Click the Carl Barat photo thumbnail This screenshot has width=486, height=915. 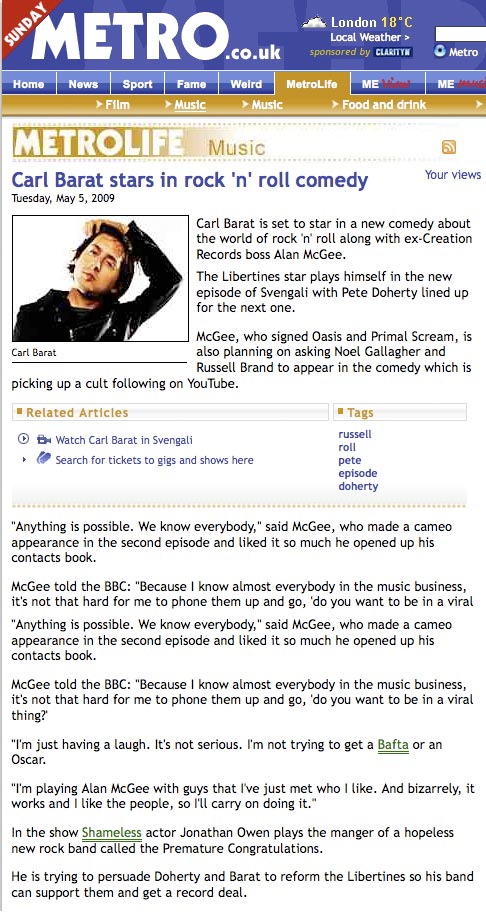tap(100, 278)
